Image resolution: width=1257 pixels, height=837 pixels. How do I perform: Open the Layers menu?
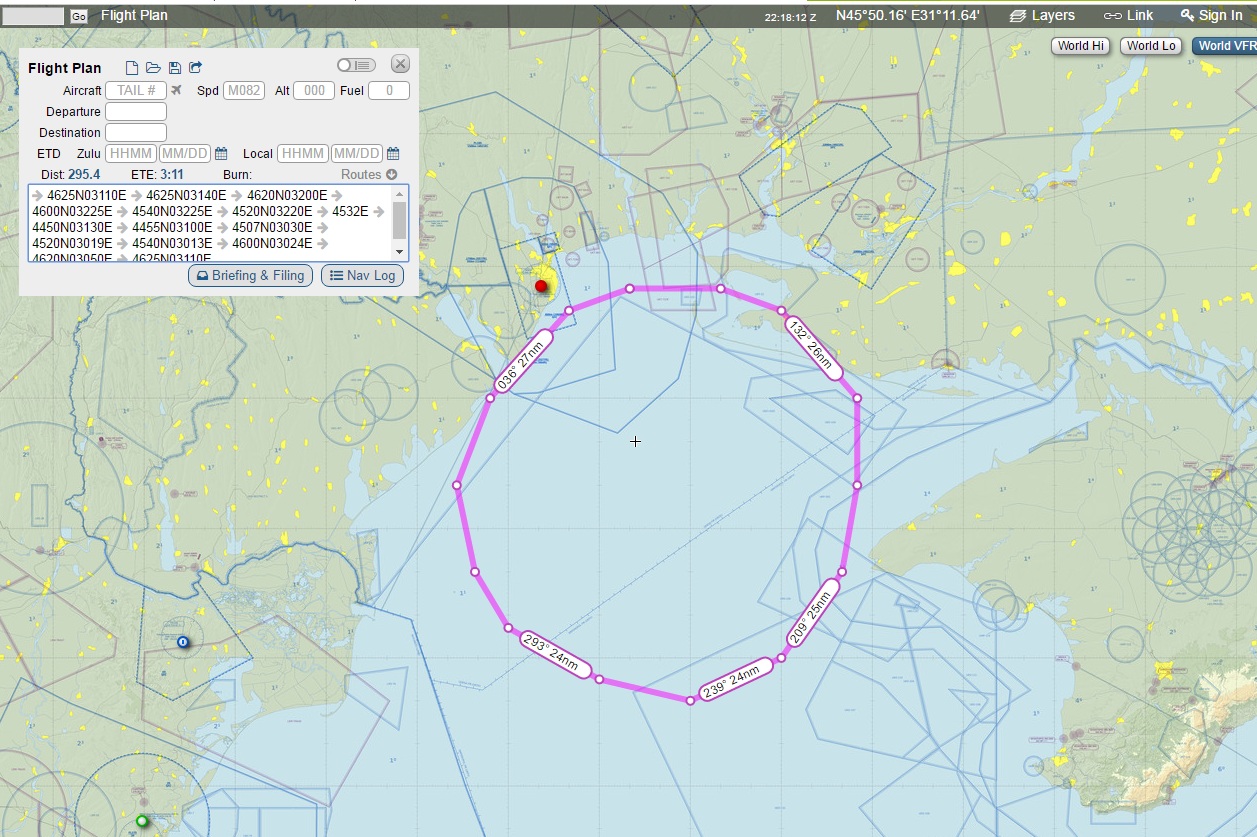pyautogui.click(x=1042, y=15)
